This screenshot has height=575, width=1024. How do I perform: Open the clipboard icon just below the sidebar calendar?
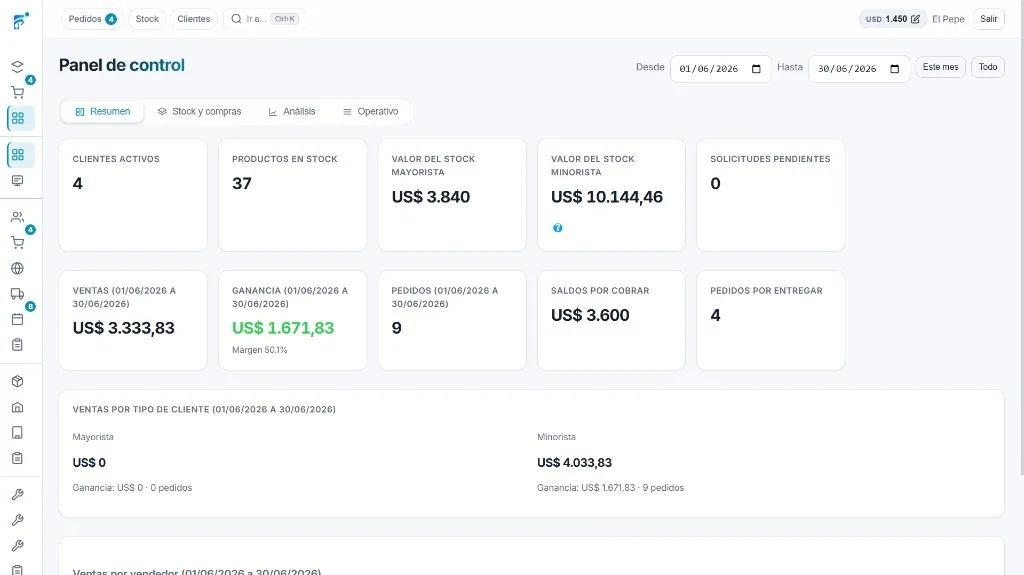click(18, 344)
